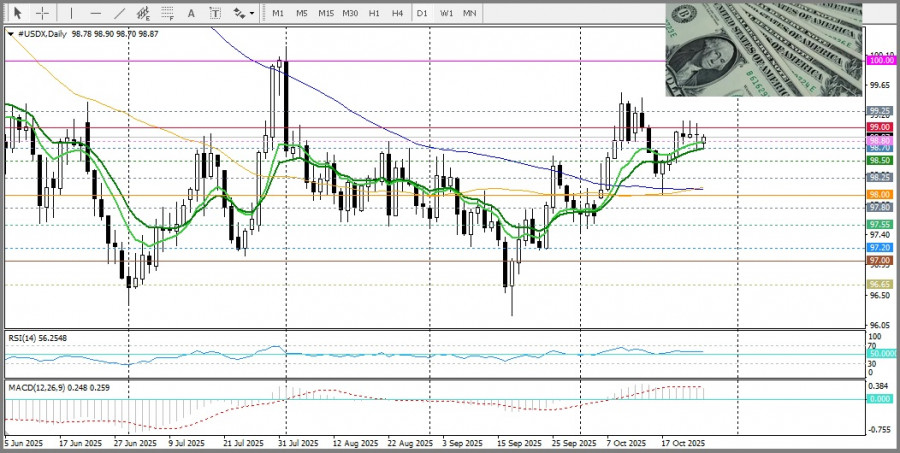
Task: Select the vertical line drawing tool
Action: 71,13
